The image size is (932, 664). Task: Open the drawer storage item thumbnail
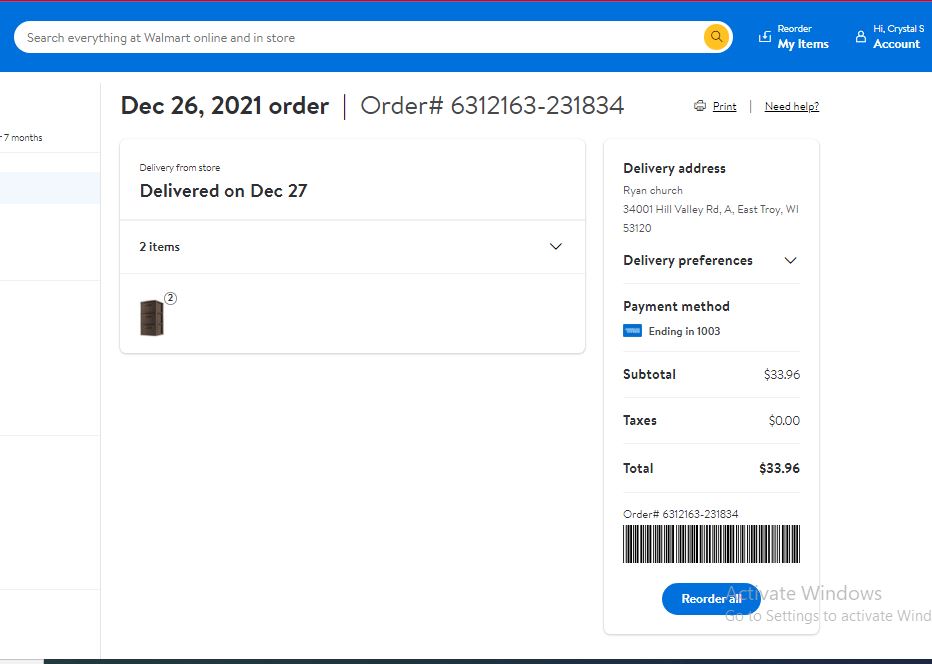[152, 317]
